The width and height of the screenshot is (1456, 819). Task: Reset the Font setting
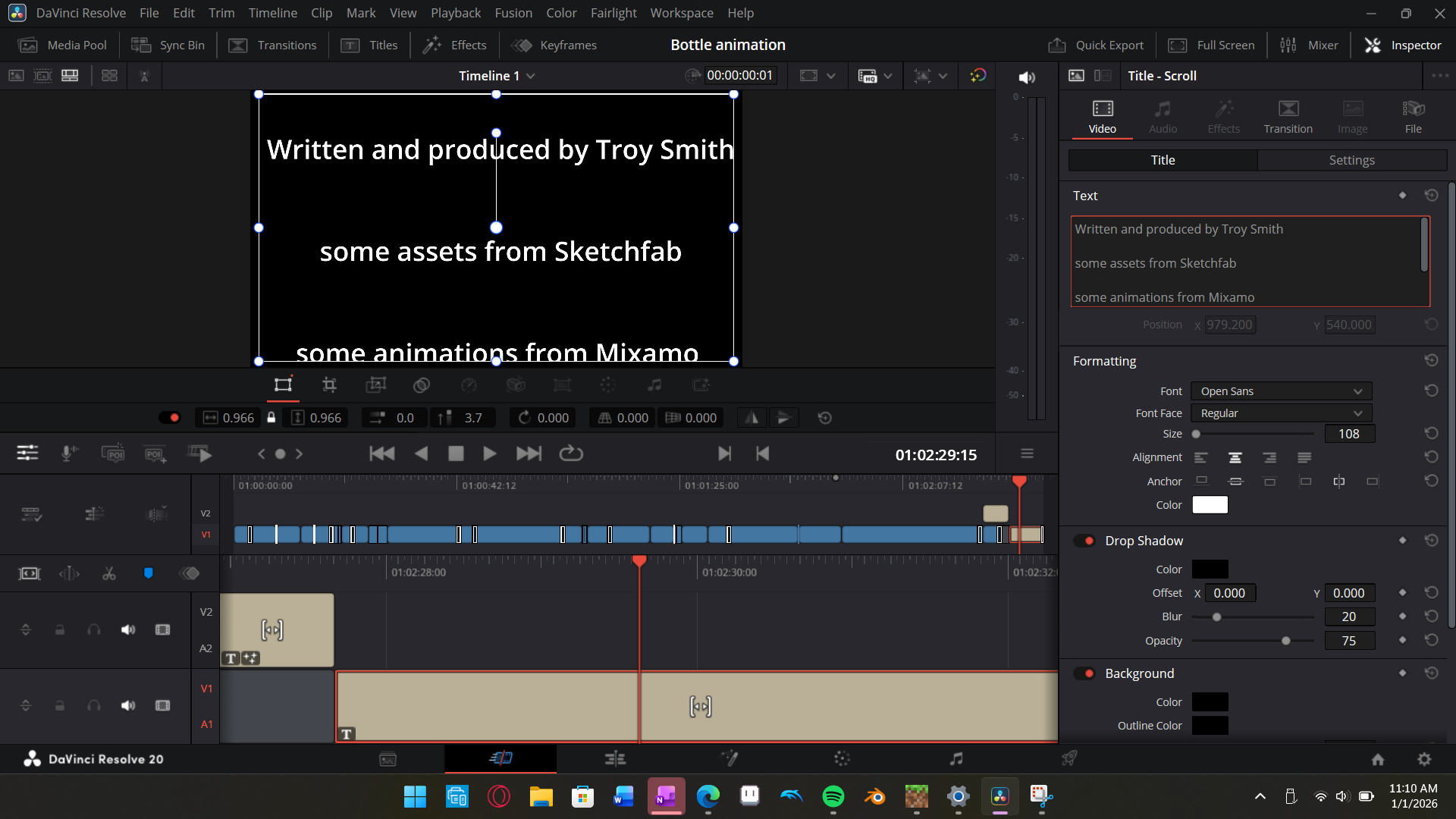point(1431,391)
